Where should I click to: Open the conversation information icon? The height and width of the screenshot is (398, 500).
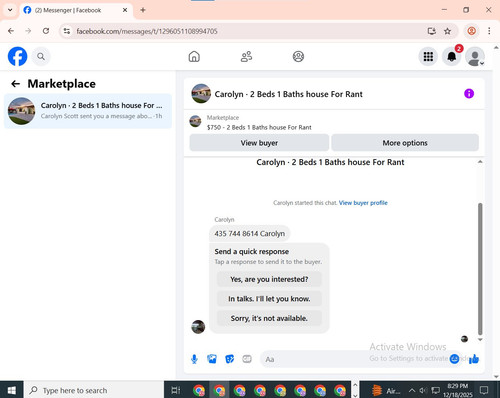click(469, 94)
